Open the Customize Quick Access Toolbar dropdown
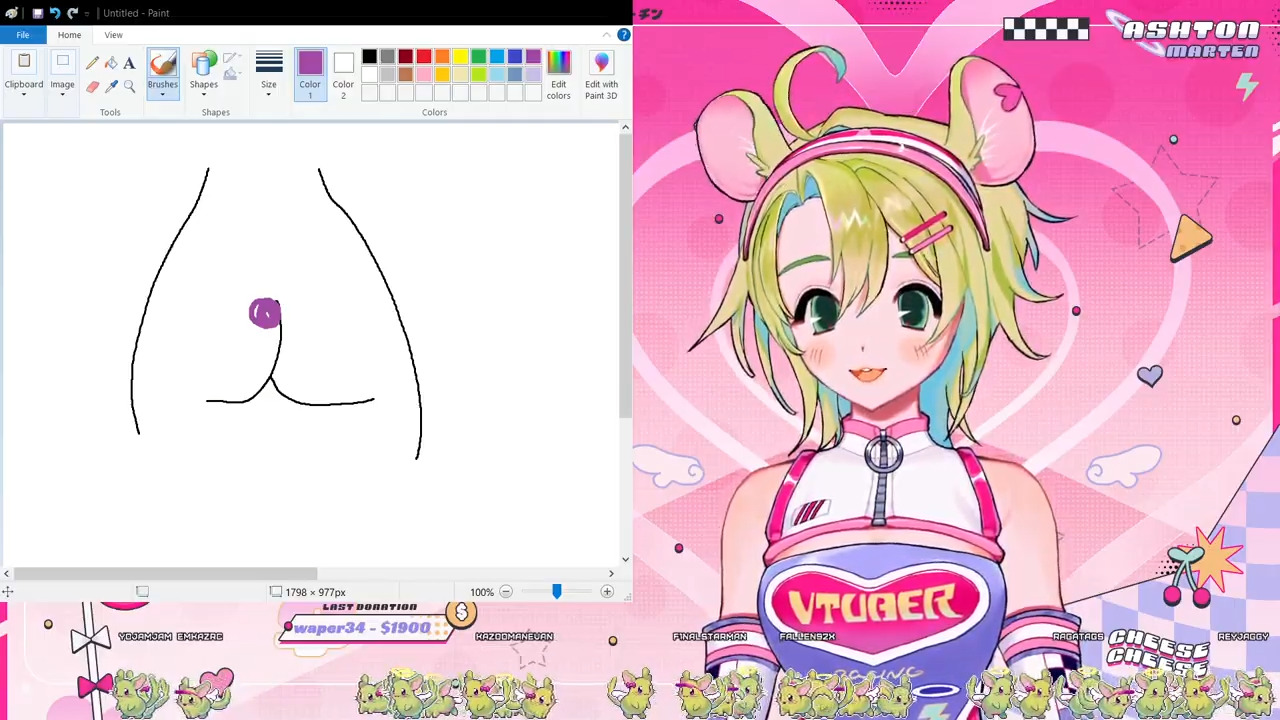The height and width of the screenshot is (720, 1280). [x=87, y=13]
